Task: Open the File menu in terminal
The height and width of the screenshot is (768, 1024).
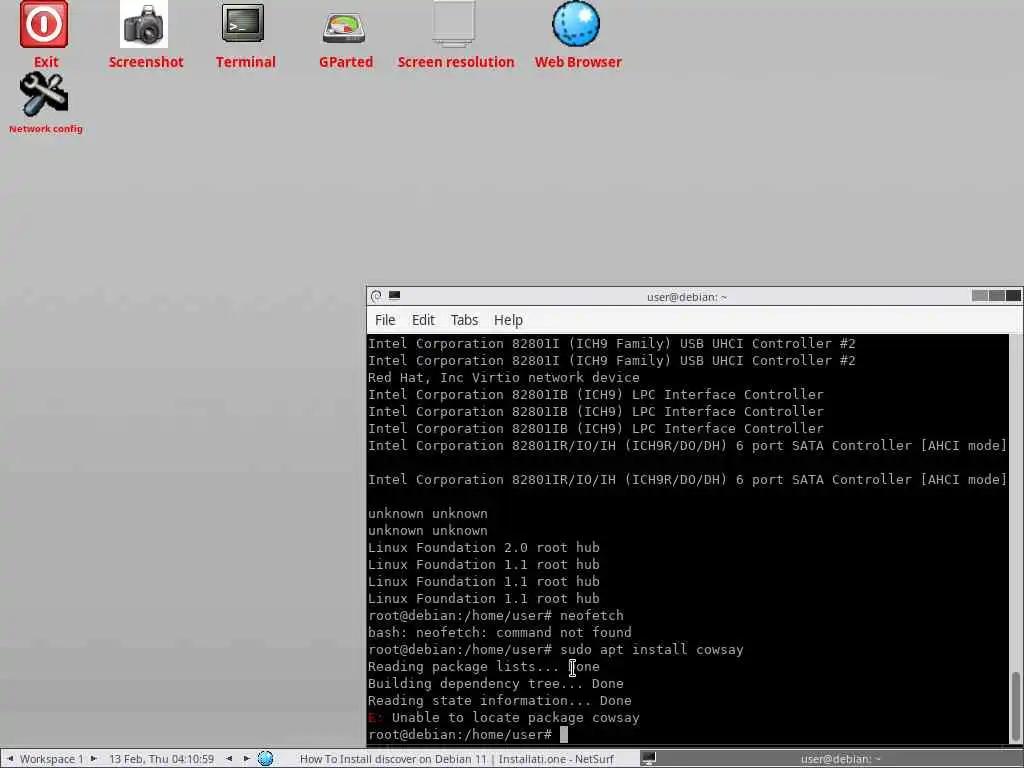Action: coord(385,320)
